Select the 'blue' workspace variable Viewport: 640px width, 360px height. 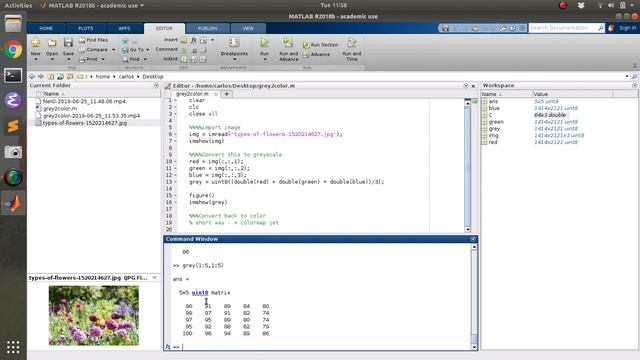(494, 108)
